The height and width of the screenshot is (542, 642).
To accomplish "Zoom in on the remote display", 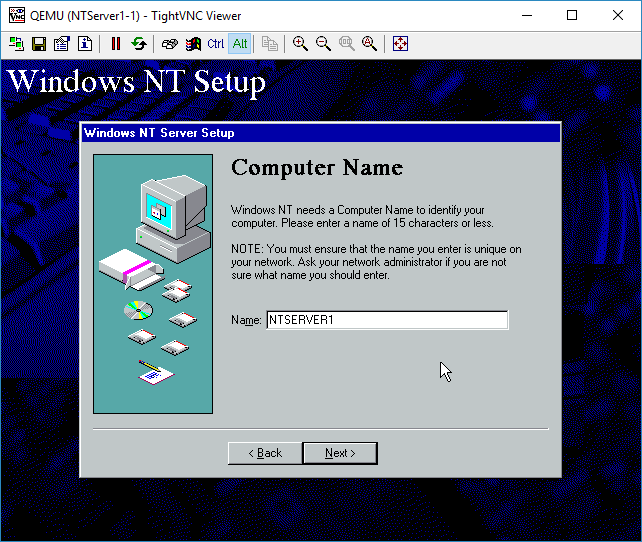I will pos(300,44).
